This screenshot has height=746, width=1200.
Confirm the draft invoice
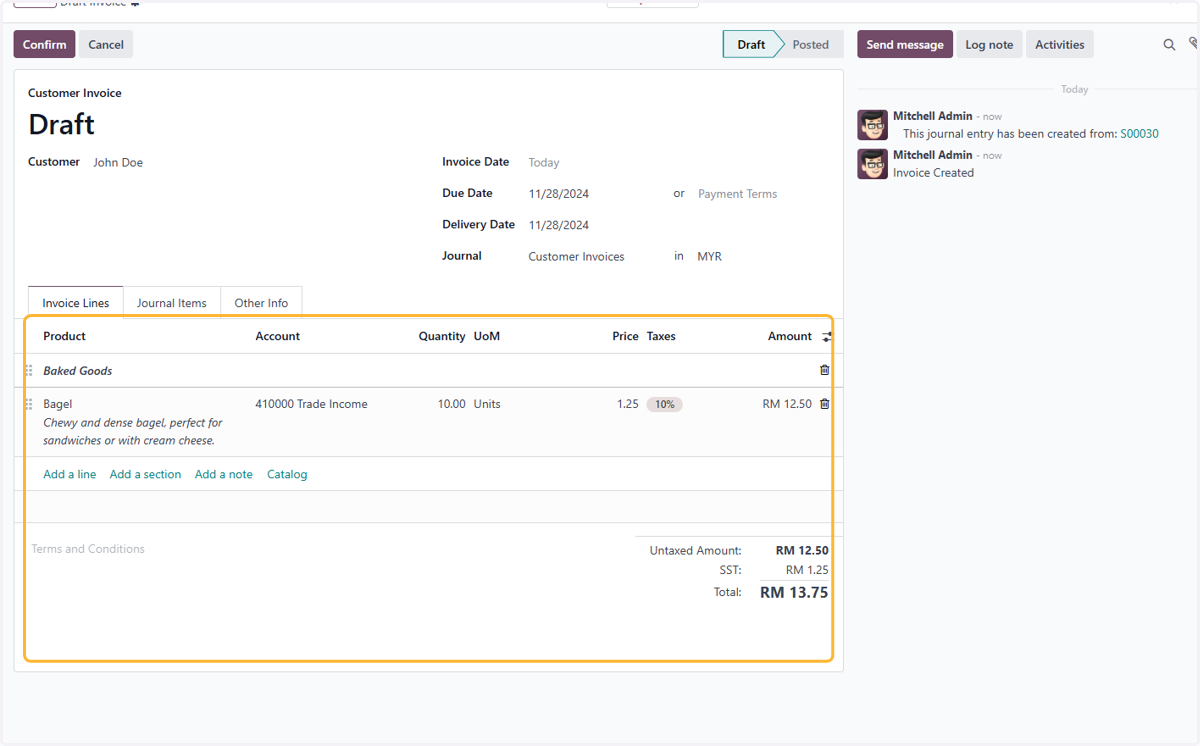point(44,44)
